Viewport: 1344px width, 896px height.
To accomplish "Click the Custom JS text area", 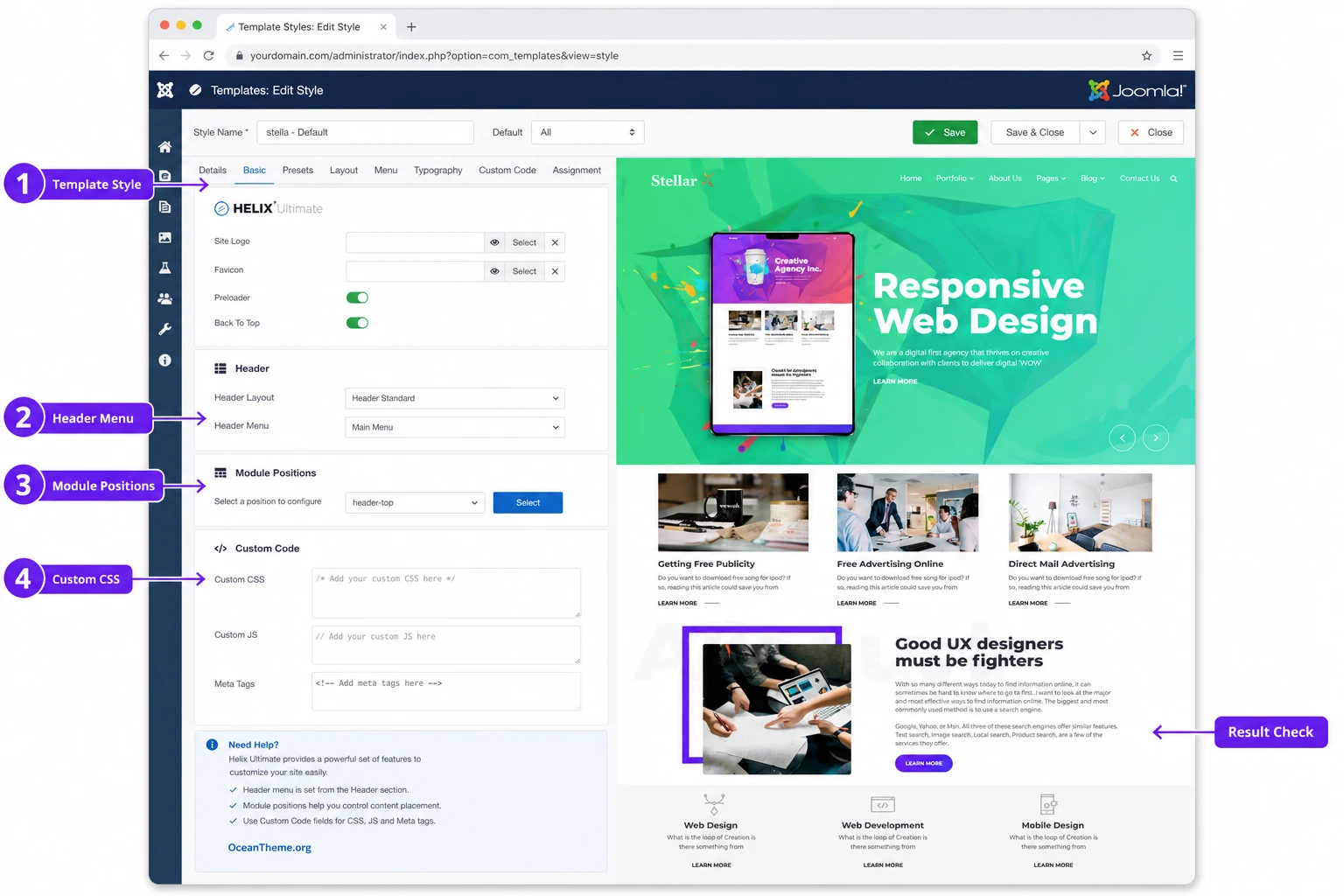I will pyautogui.click(x=446, y=645).
